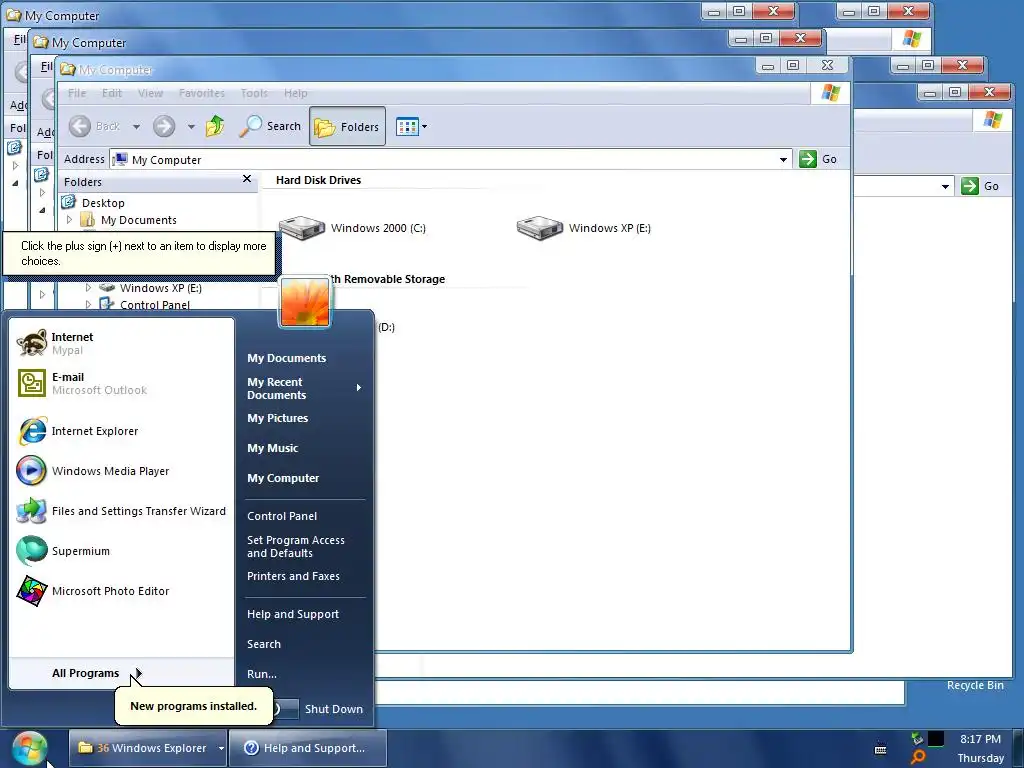
Task: Open Windows 2000 (C:) drive
Action: [x=352, y=228]
